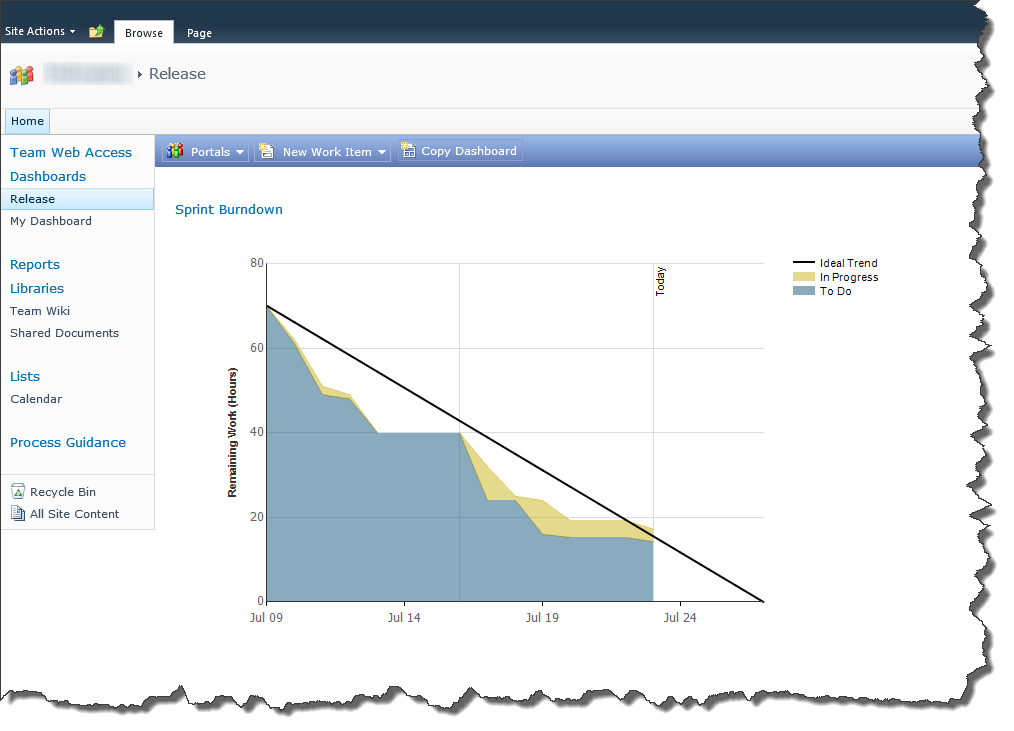Open Shared Documents library
This screenshot has width=1014, height=731.
tap(64, 333)
